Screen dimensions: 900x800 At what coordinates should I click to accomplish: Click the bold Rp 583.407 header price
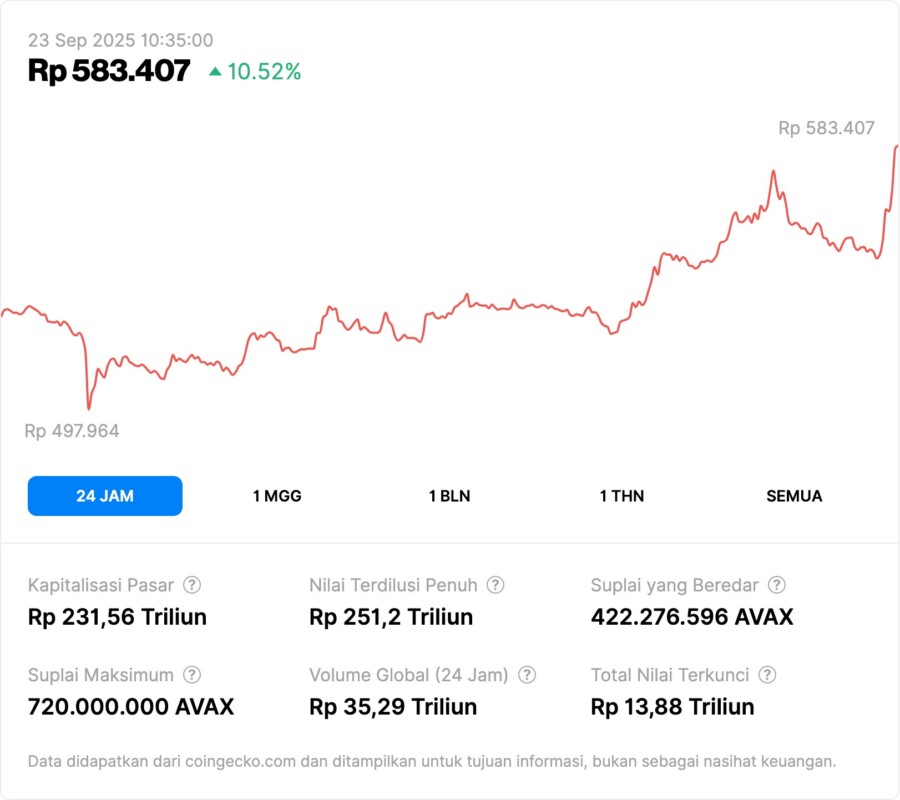(109, 71)
